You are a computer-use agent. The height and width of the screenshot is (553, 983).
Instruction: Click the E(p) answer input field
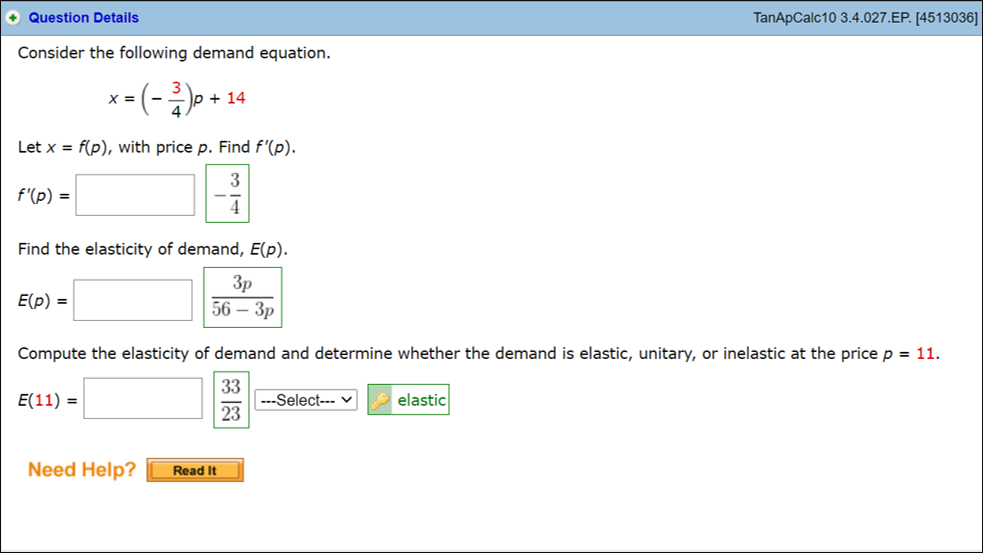[x=133, y=300]
